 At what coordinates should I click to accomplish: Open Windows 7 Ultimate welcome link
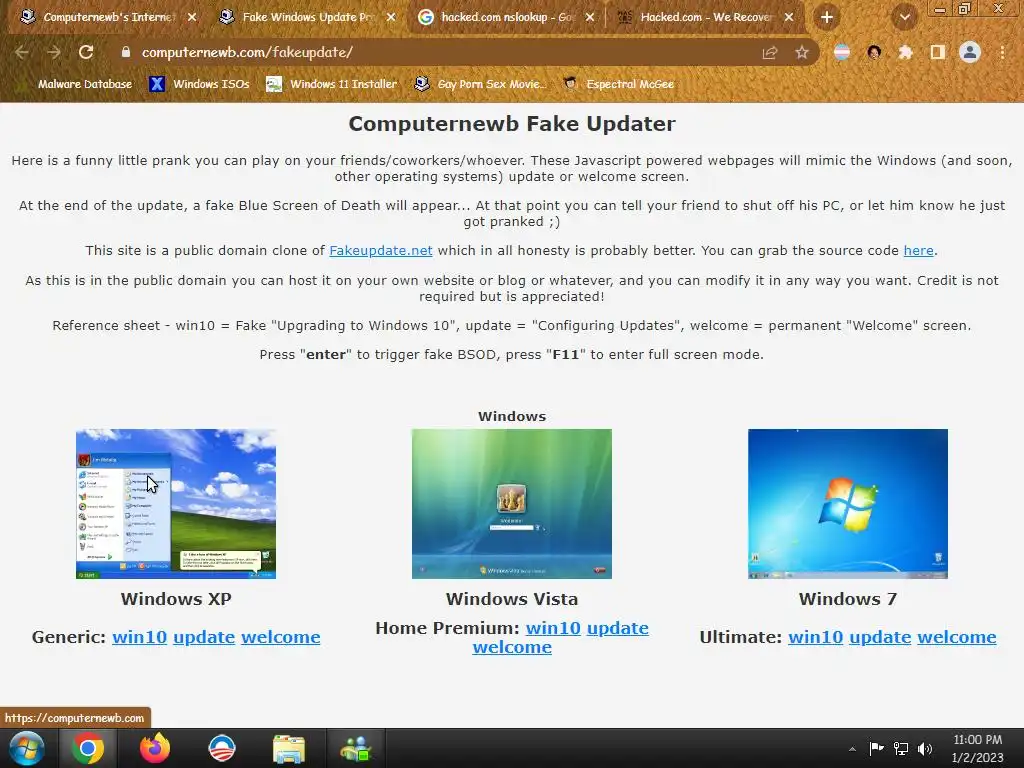pyautogui.click(x=957, y=637)
